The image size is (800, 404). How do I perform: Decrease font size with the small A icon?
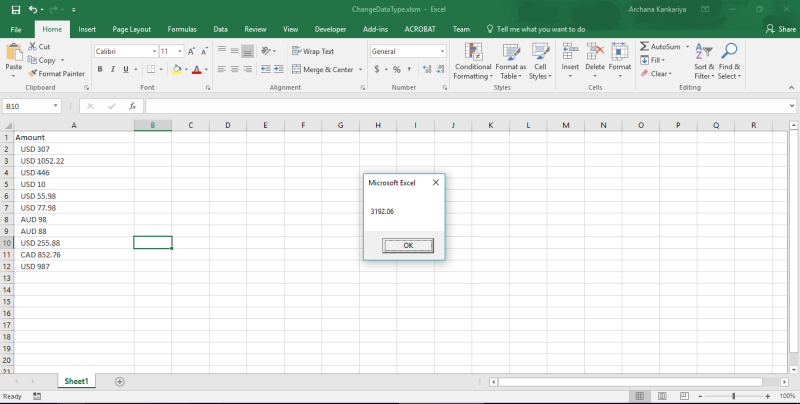(x=204, y=52)
